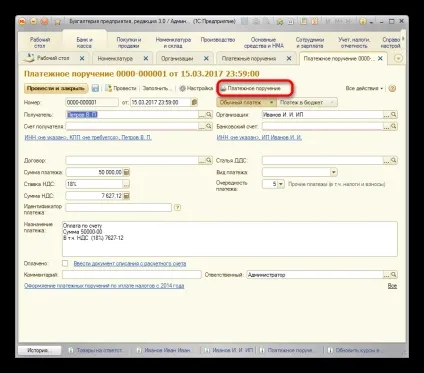Open Учет, налоги, отчетность section
Image resolution: width=424 pixels, height=373 pixels.
point(354,43)
